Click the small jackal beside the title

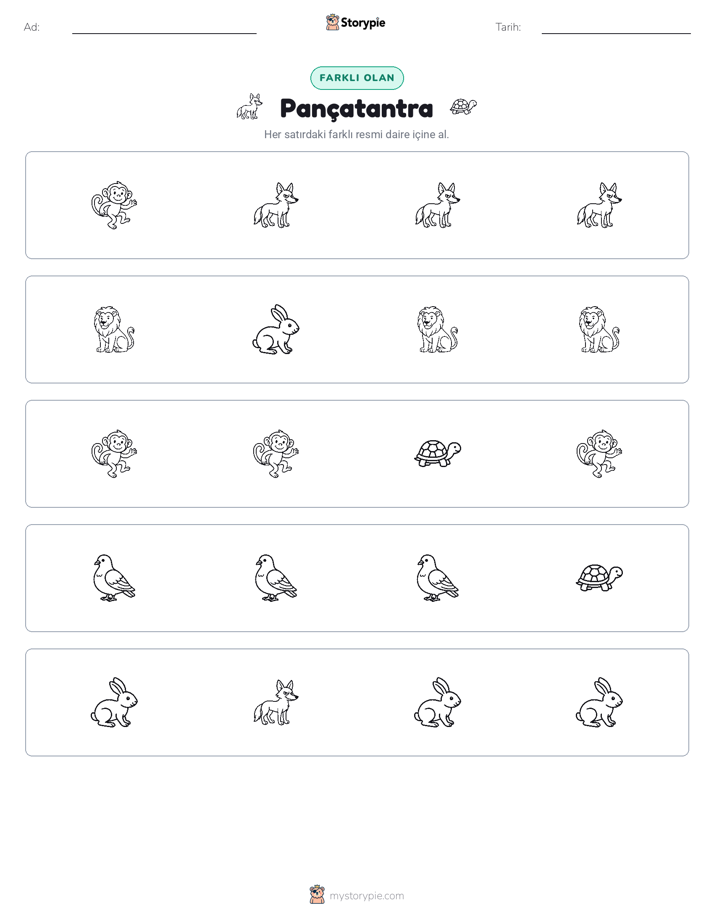249,107
